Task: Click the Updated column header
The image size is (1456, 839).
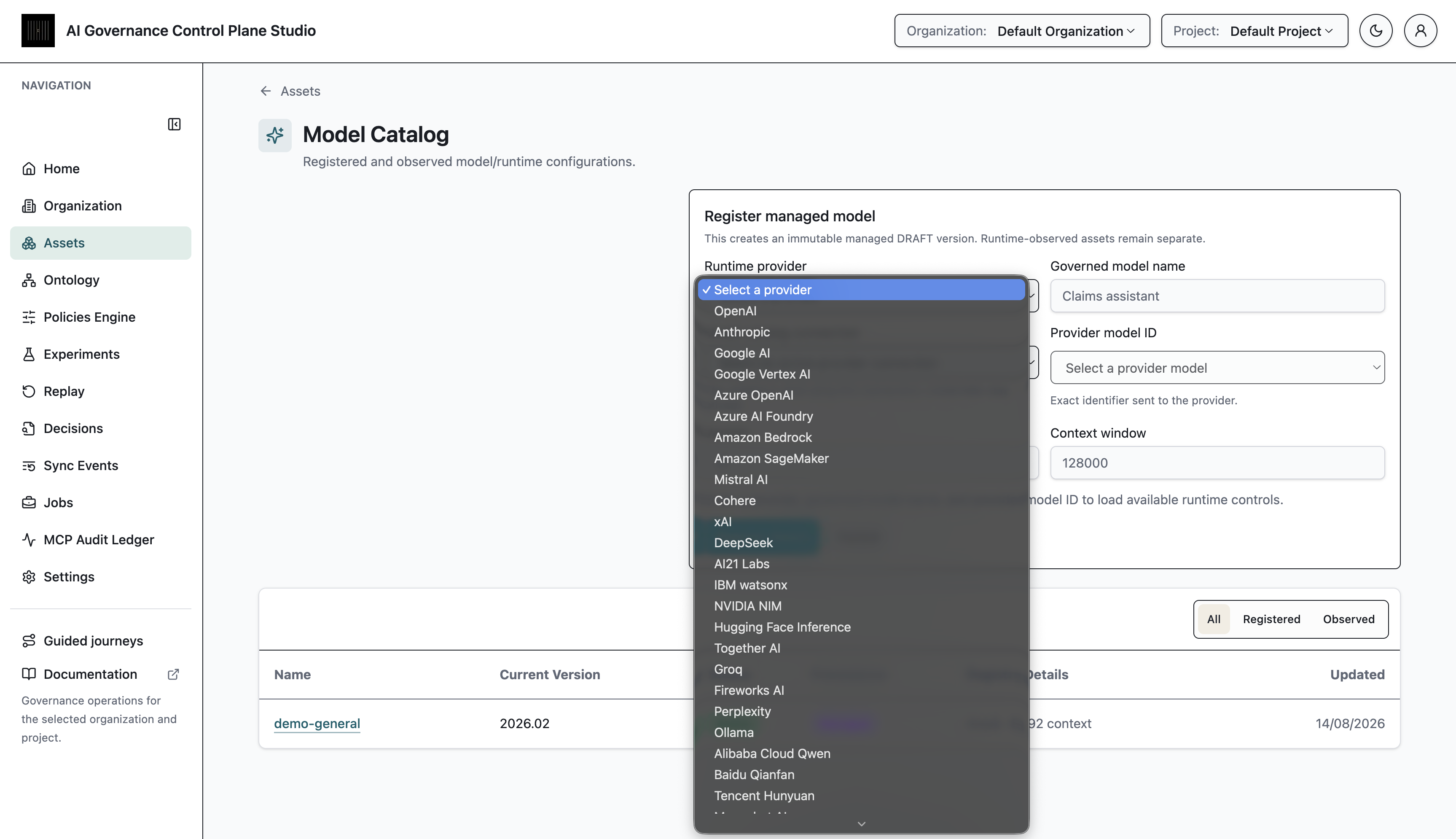Action: click(x=1357, y=675)
